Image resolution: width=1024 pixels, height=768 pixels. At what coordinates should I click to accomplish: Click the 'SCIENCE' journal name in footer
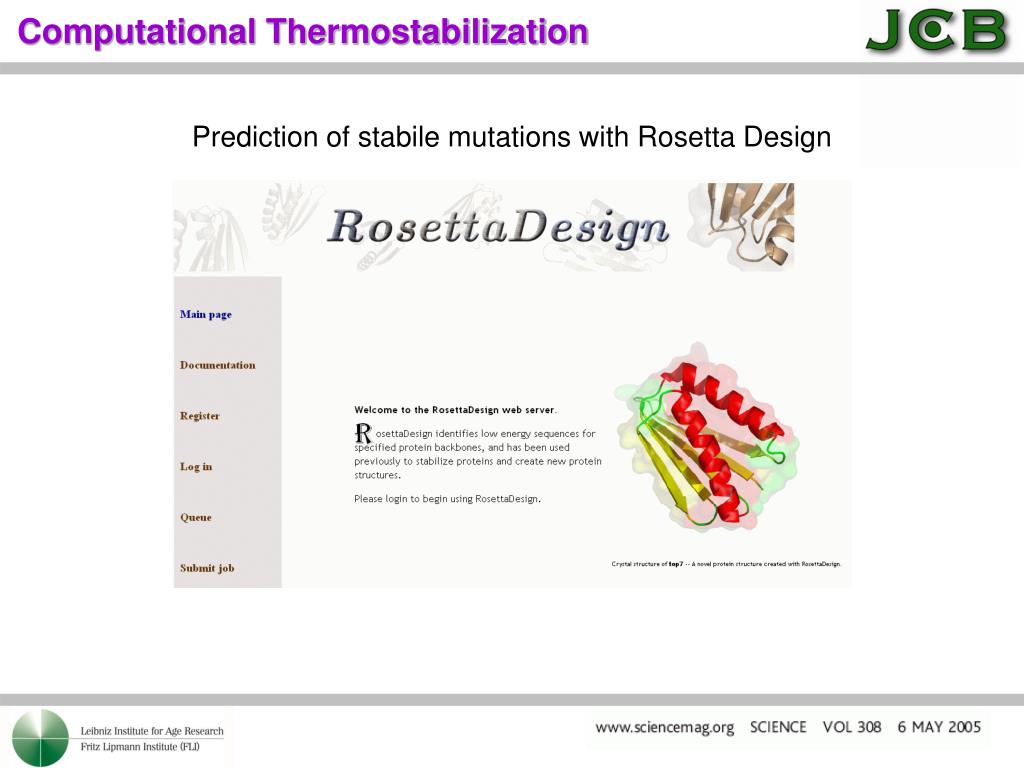pos(778,727)
